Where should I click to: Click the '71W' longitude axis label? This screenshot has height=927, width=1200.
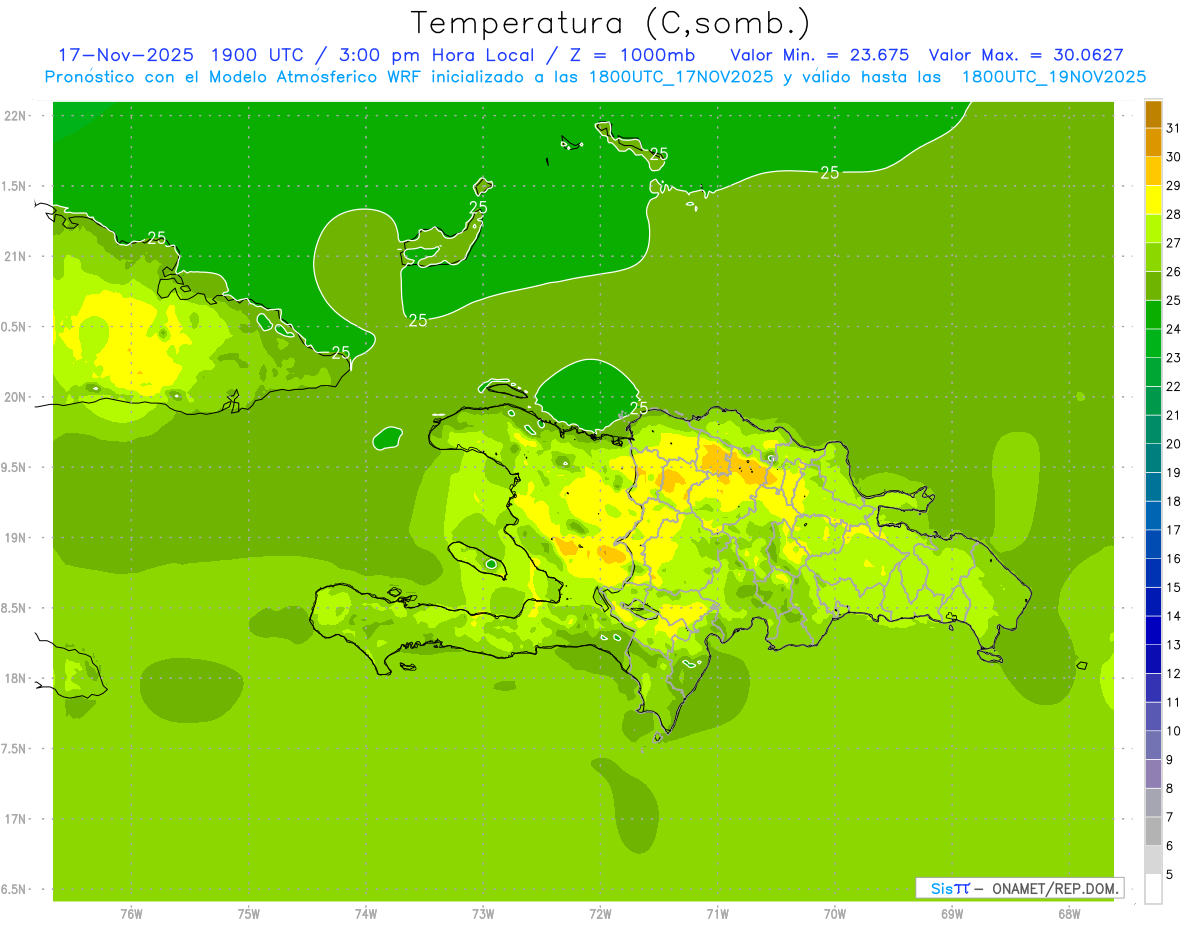pyautogui.click(x=717, y=914)
